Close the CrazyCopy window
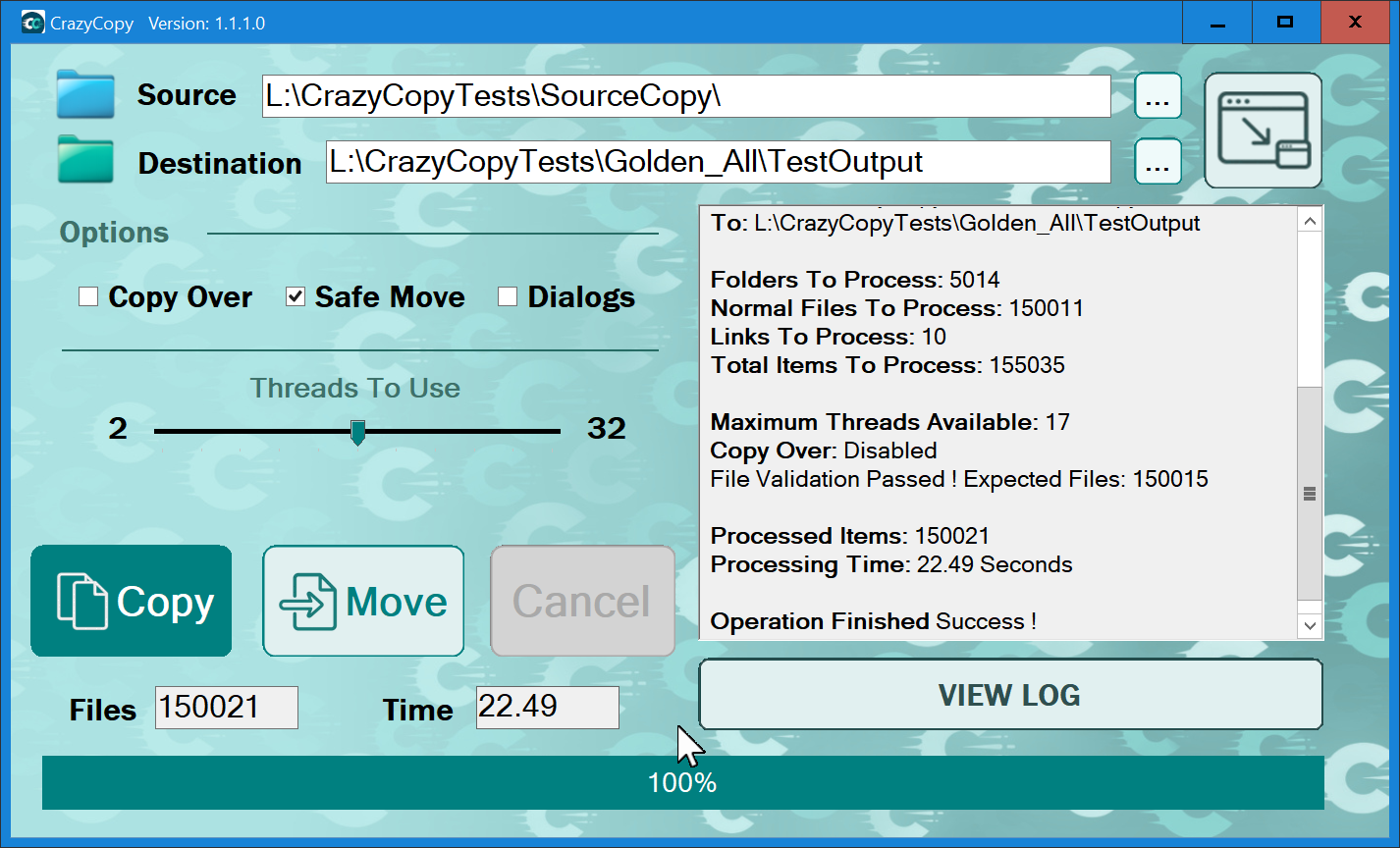This screenshot has width=1400, height=848. [x=1355, y=22]
